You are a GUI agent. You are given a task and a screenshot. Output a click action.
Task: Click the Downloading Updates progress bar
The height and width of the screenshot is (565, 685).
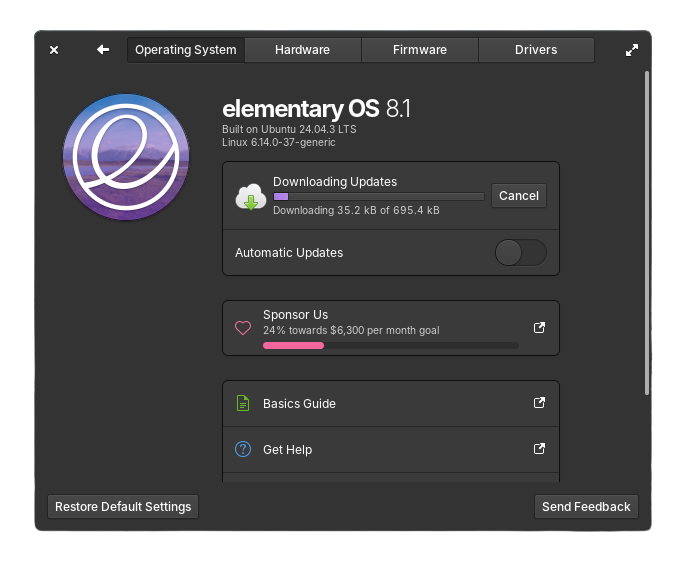[x=379, y=197]
